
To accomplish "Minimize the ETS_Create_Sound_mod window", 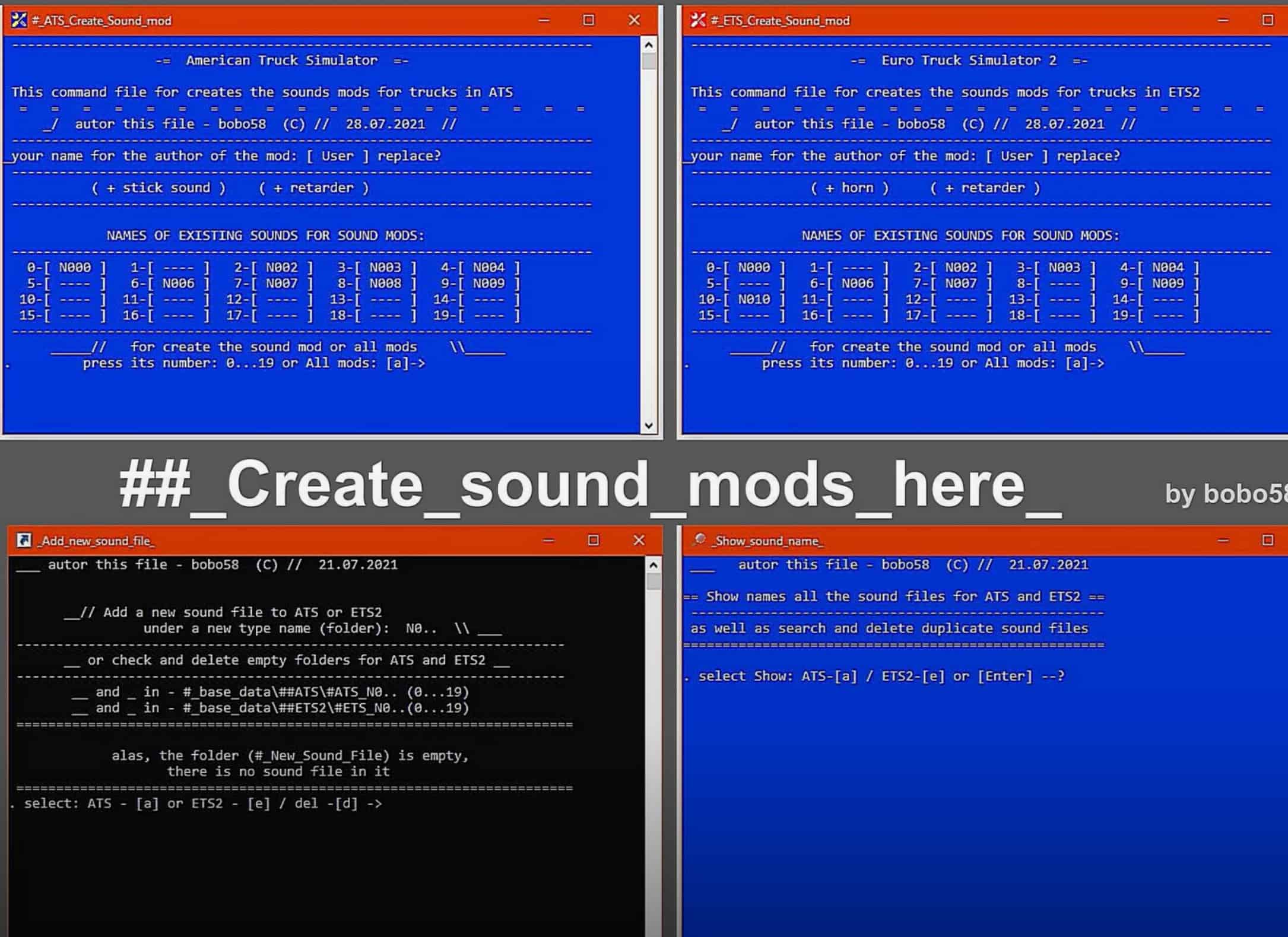I will coord(1223,20).
